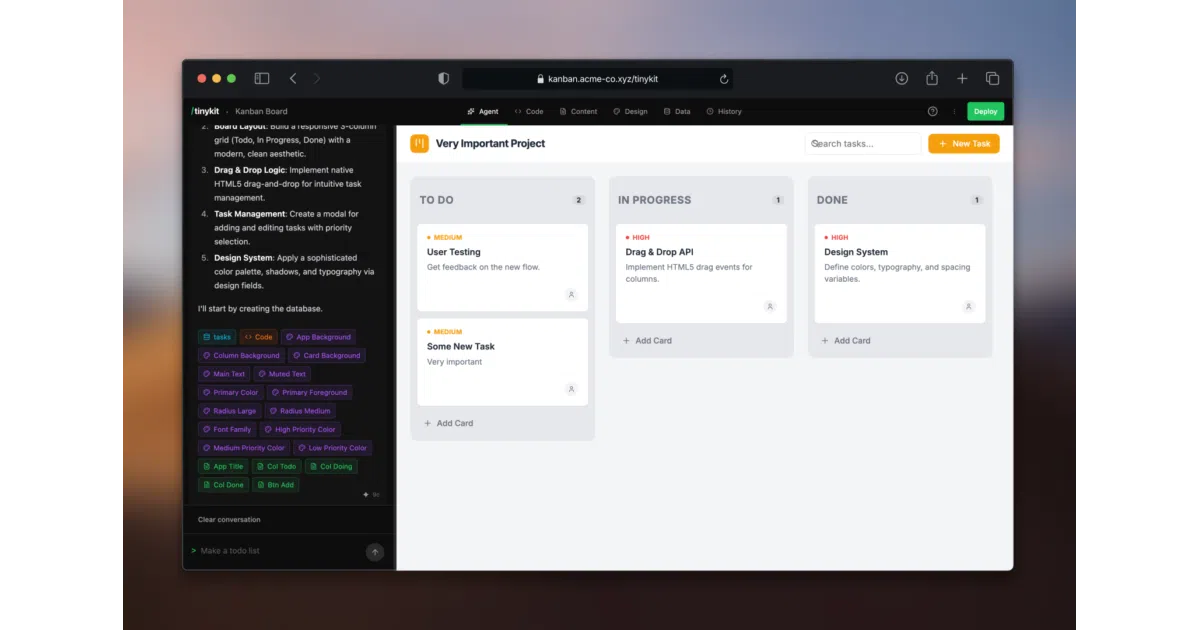Create a task with New Task button
This screenshot has width=1200, height=630.
coord(964,143)
